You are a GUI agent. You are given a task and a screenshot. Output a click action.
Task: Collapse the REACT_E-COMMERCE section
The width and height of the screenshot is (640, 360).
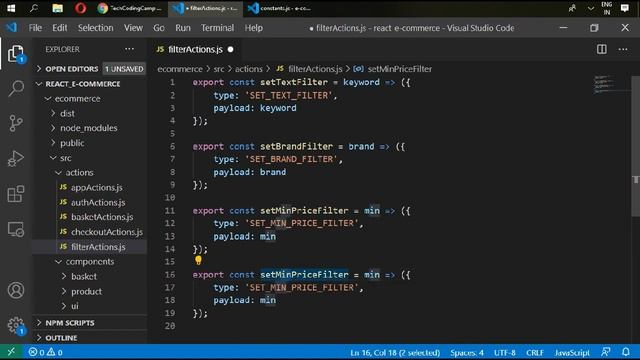pos(90,84)
